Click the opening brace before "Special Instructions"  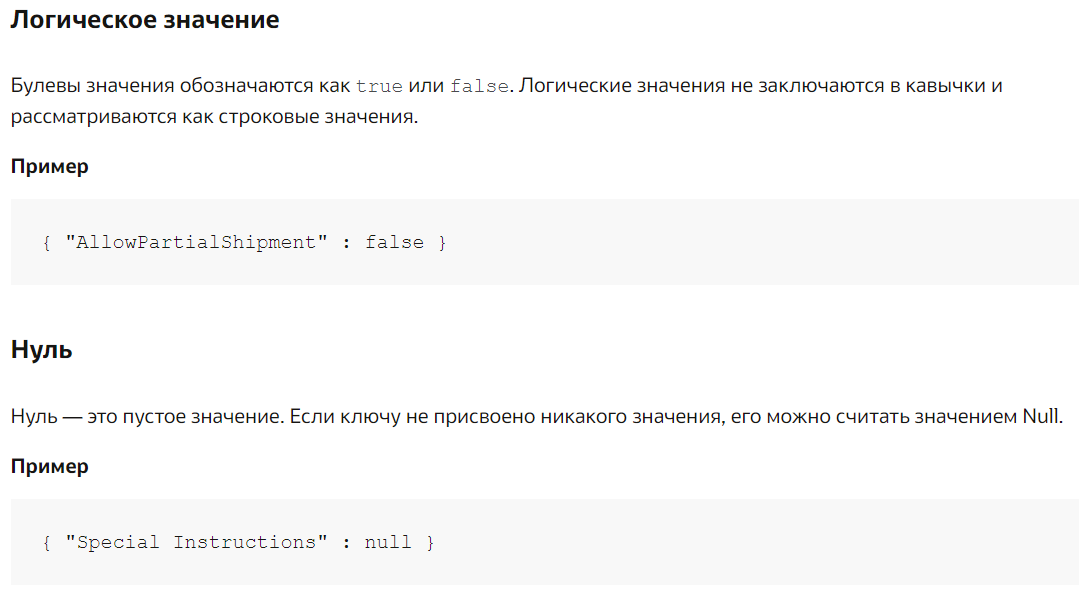click(x=46, y=543)
